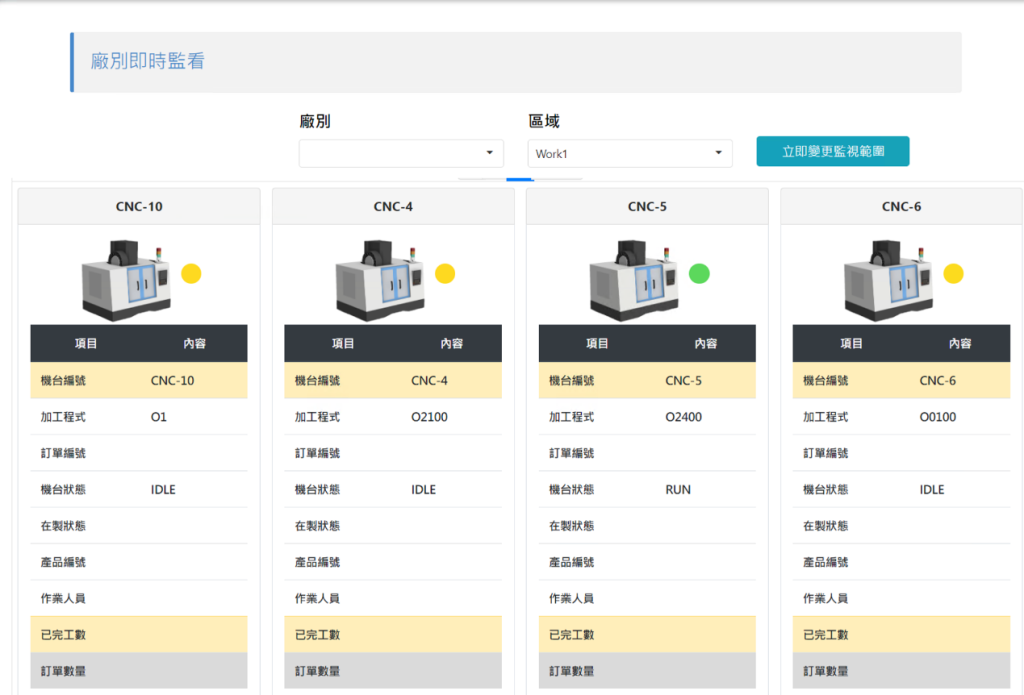Select the CNC-5 card header
The height and width of the screenshot is (695, 1024).
tap(647, 207)
